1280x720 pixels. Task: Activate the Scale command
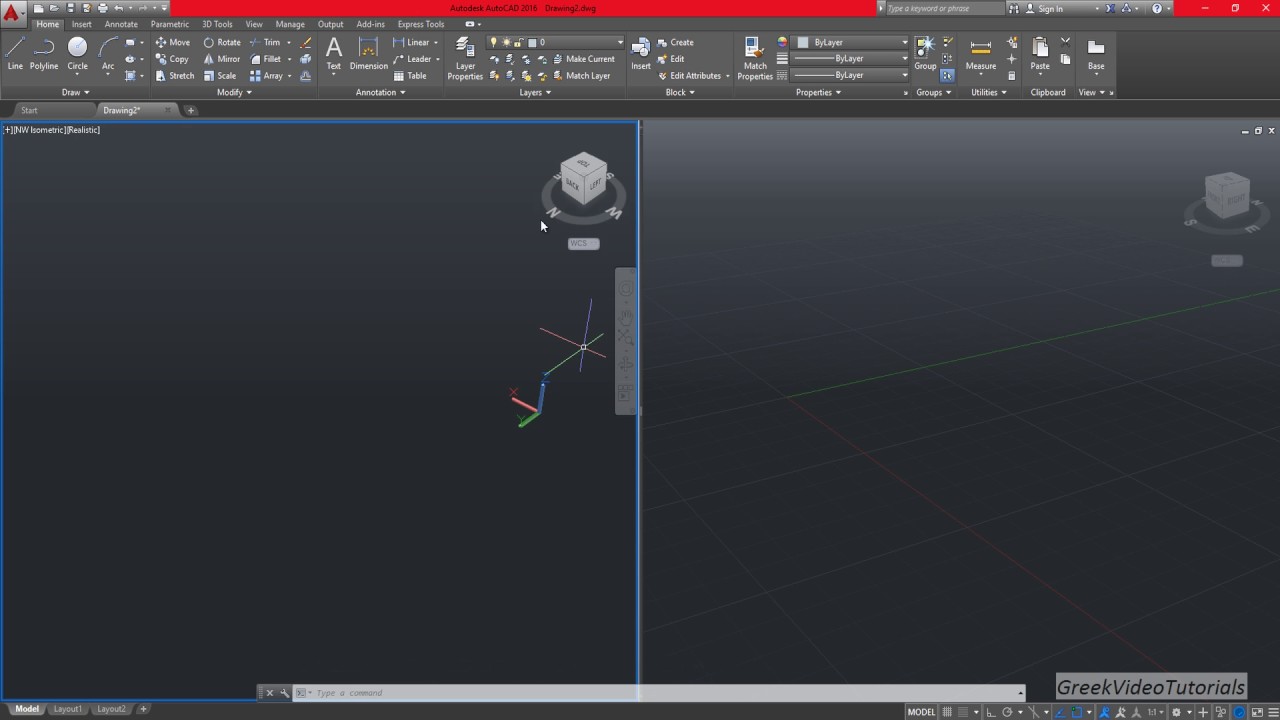point(220,76)
